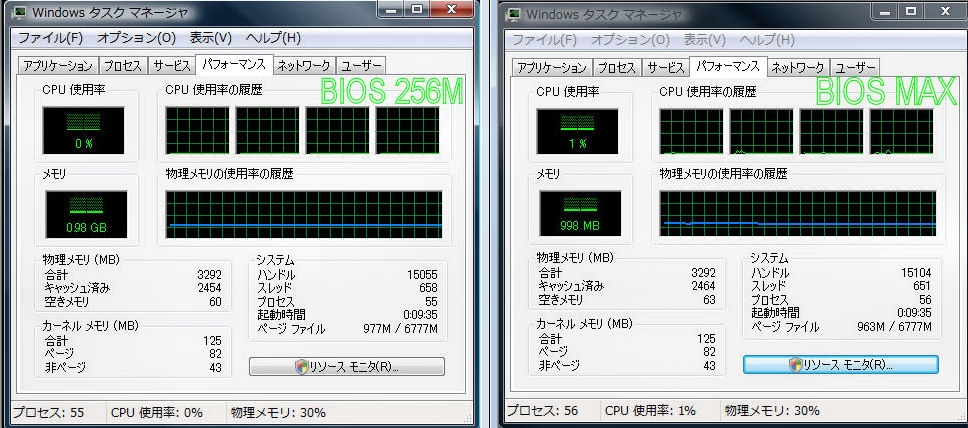
Task: Click first CPU history graph in BIOS 256M window
Action: [198, 130]
